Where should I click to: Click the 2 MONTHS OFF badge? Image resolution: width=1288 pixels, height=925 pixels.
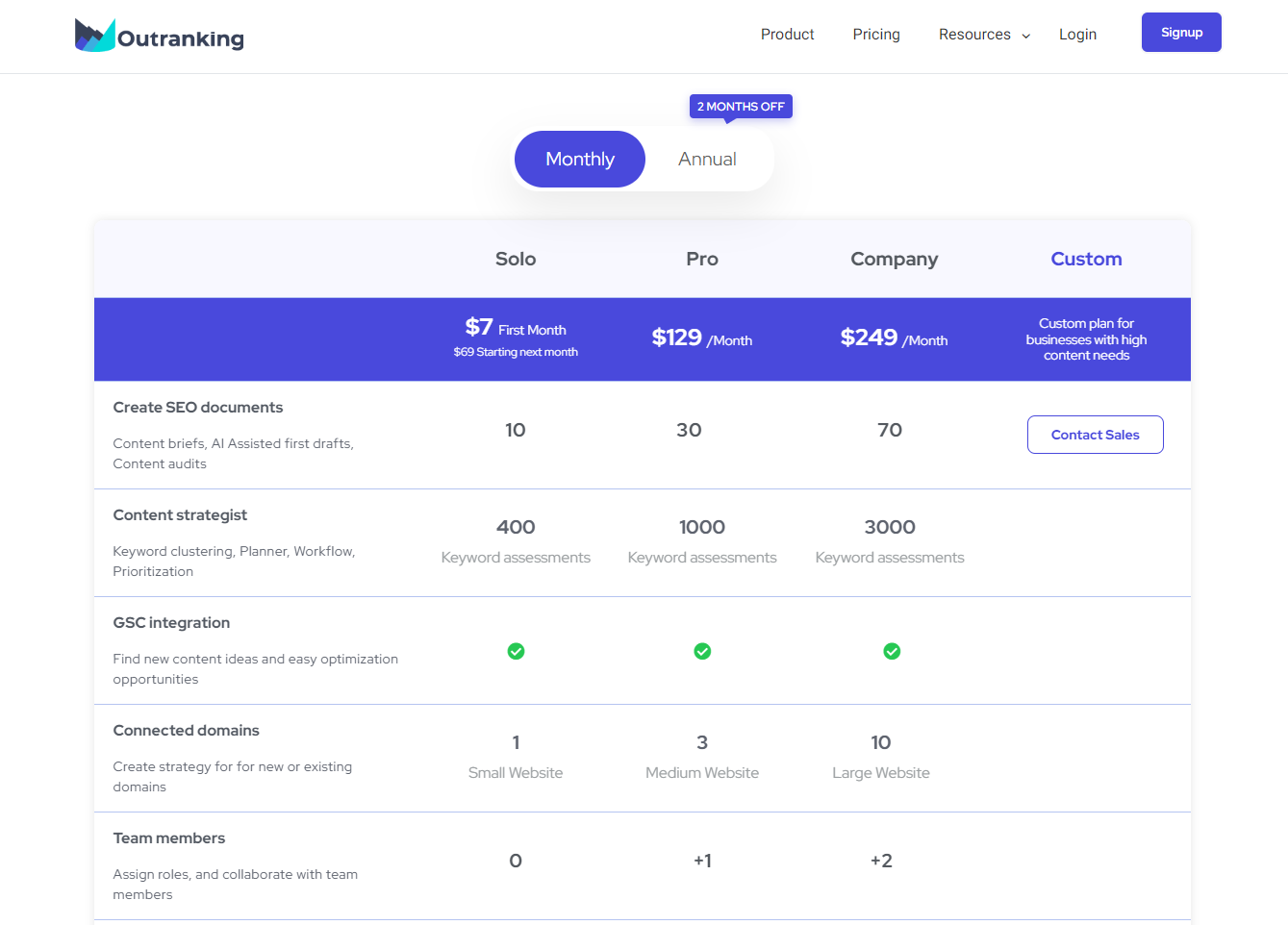[x=741, y=107]
